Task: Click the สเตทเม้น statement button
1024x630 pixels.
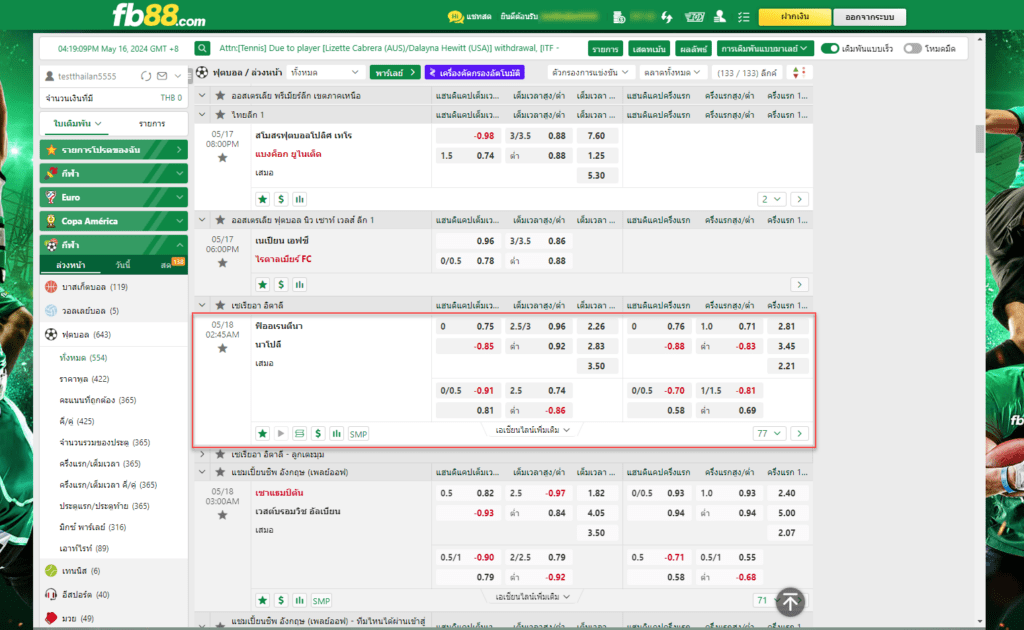Action: pyautogui.click(x=648, y=48)
